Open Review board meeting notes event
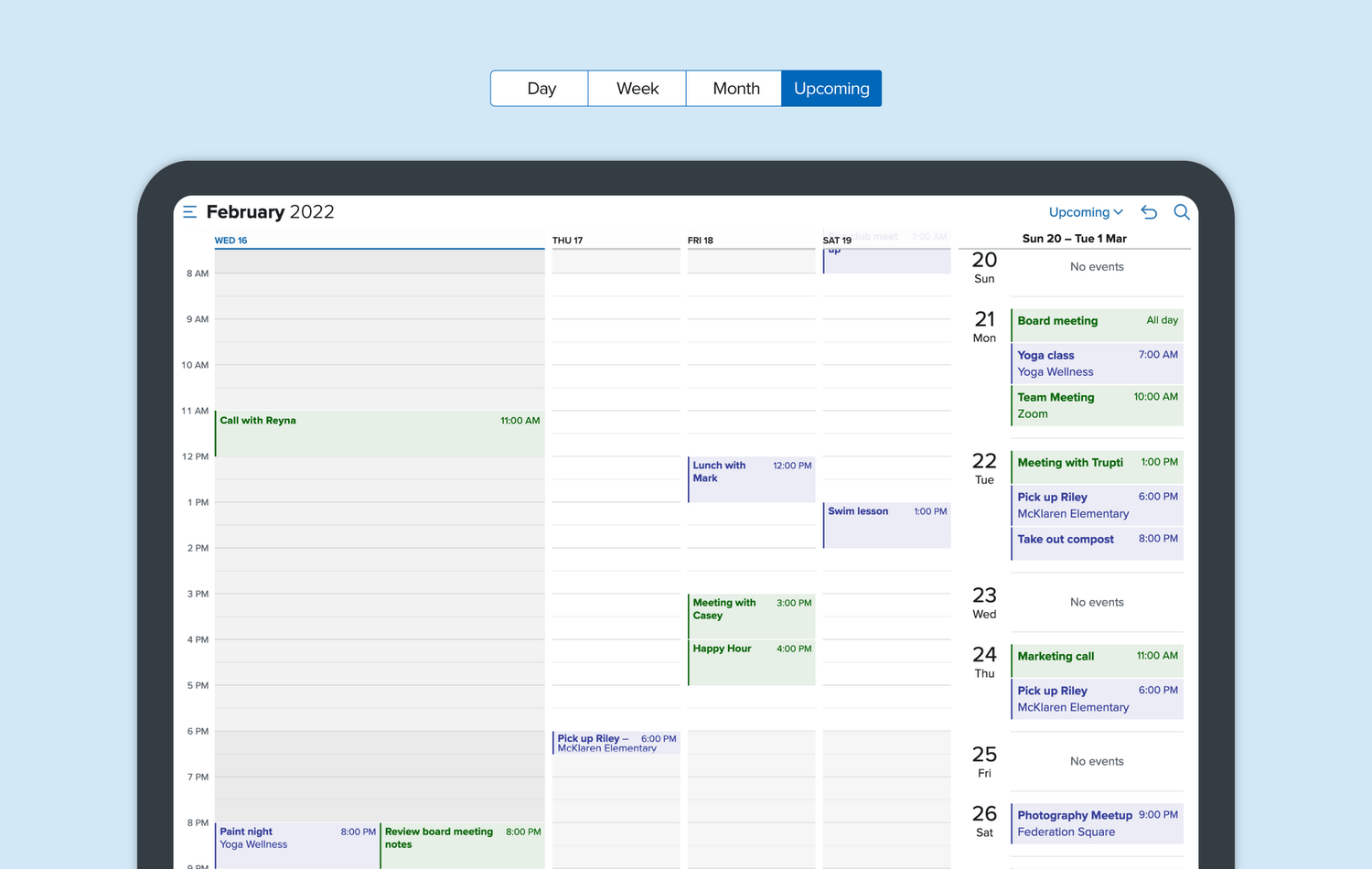Viewport: 1372px width, 869px height. click(462, 842)
